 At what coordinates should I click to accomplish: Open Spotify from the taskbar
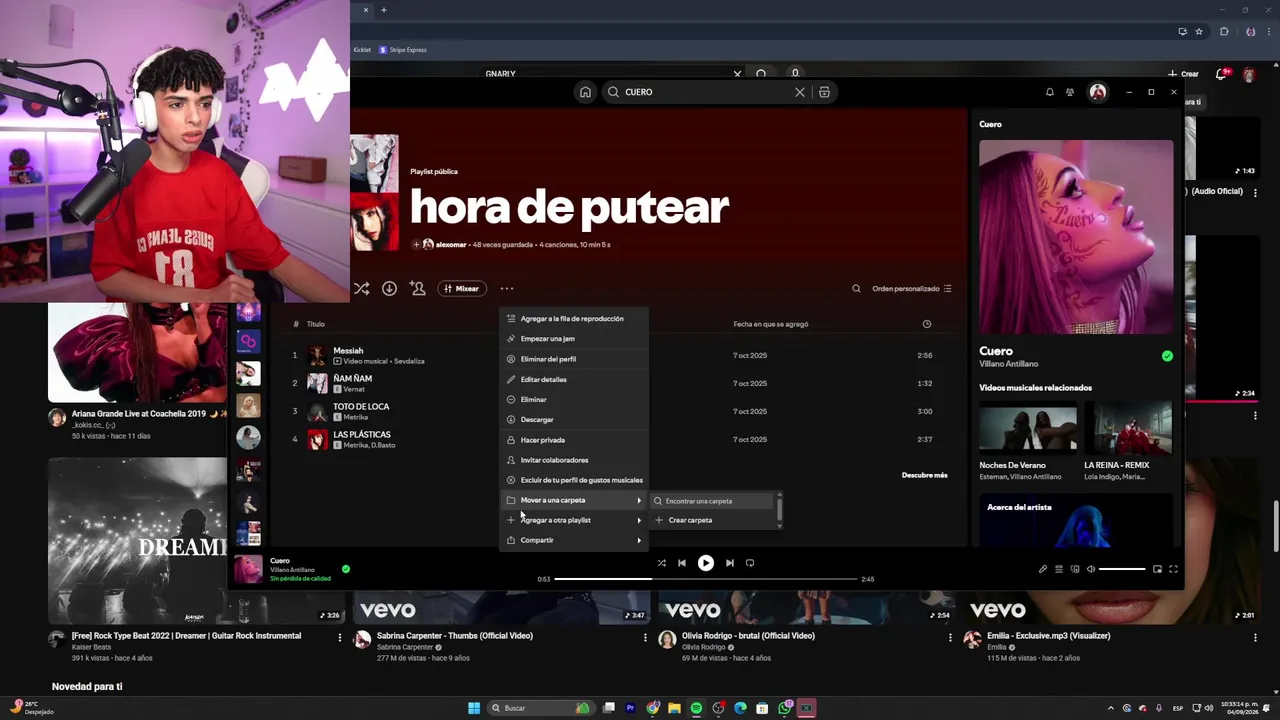coord(696,708)
